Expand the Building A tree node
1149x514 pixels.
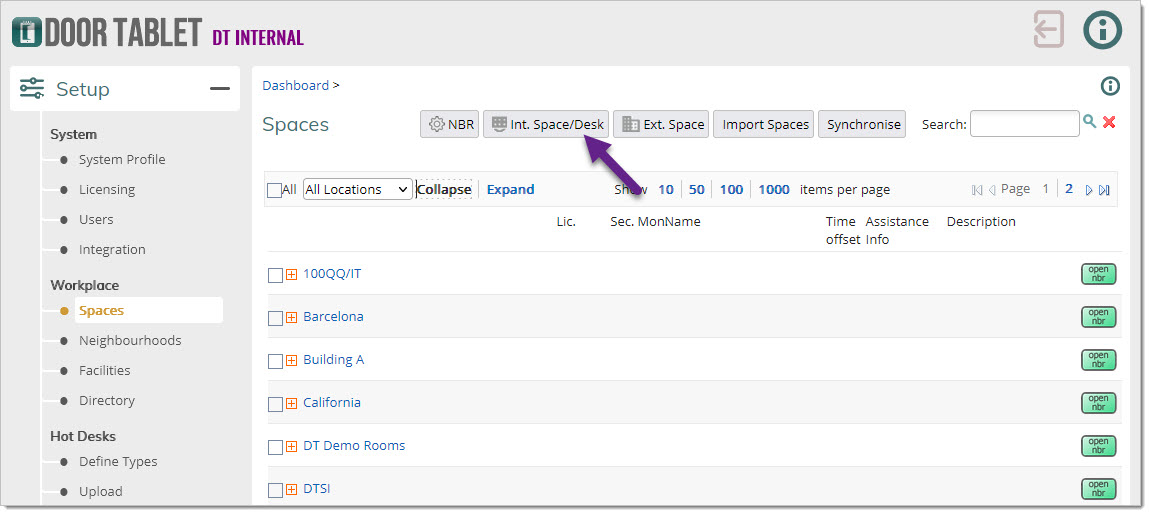point(292,361)
